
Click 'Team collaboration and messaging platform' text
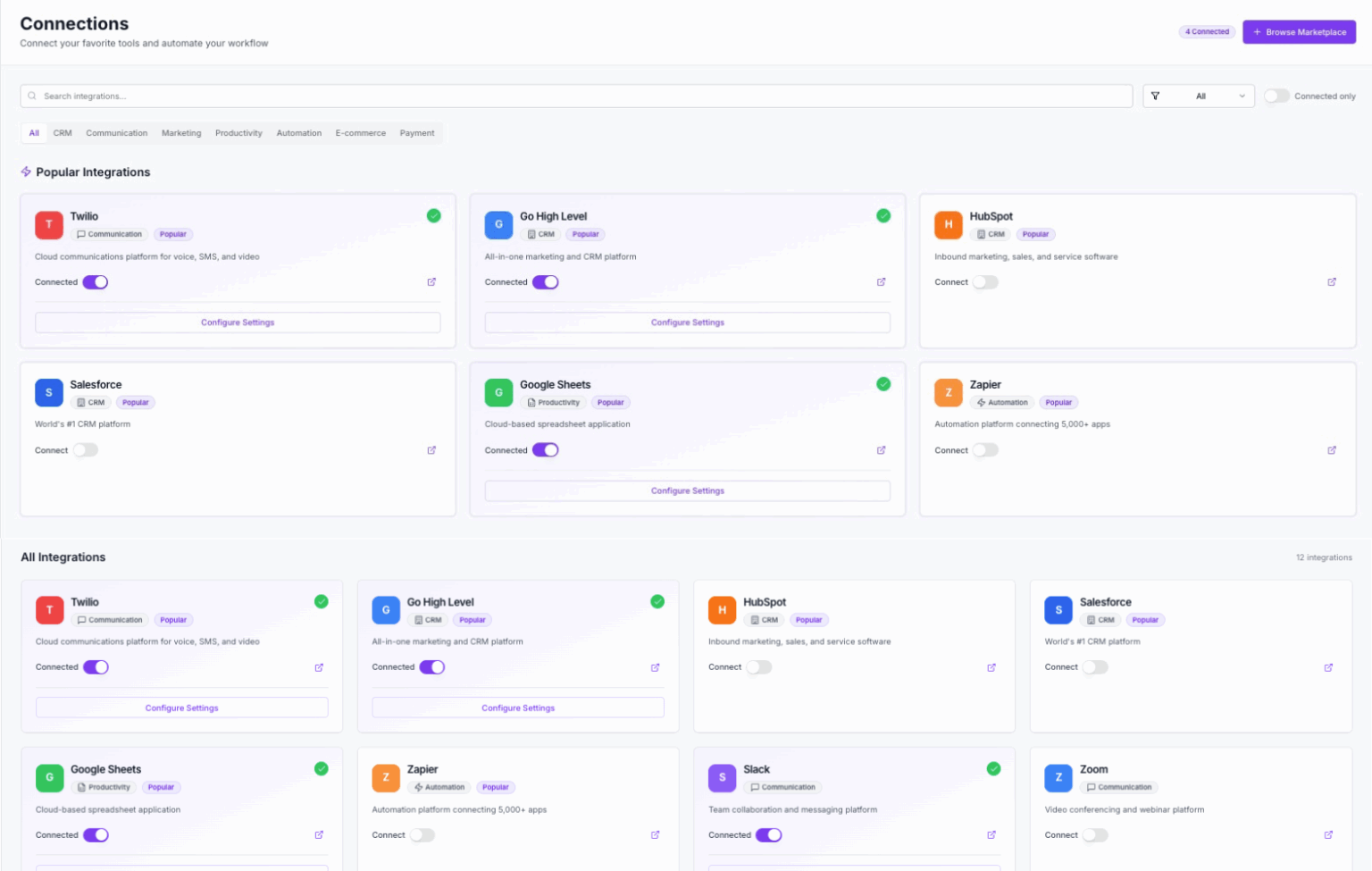pos(793,809)
